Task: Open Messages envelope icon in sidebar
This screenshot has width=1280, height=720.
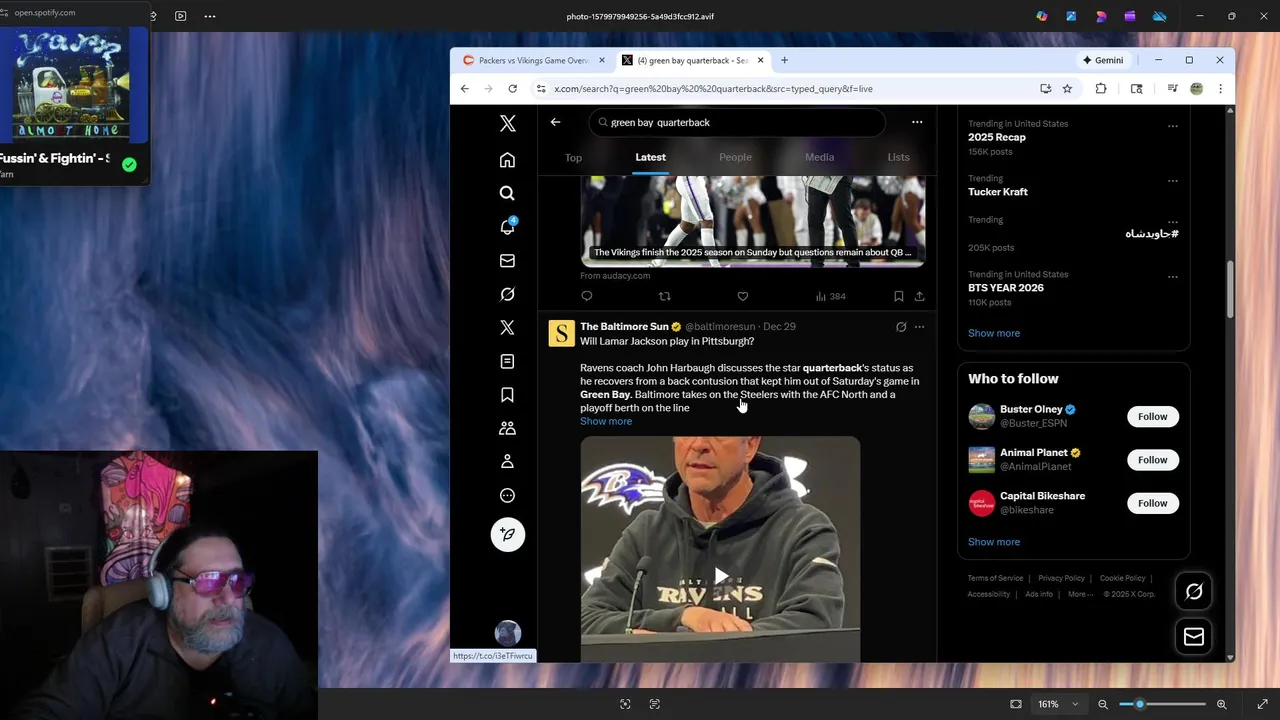Action: 507,261
